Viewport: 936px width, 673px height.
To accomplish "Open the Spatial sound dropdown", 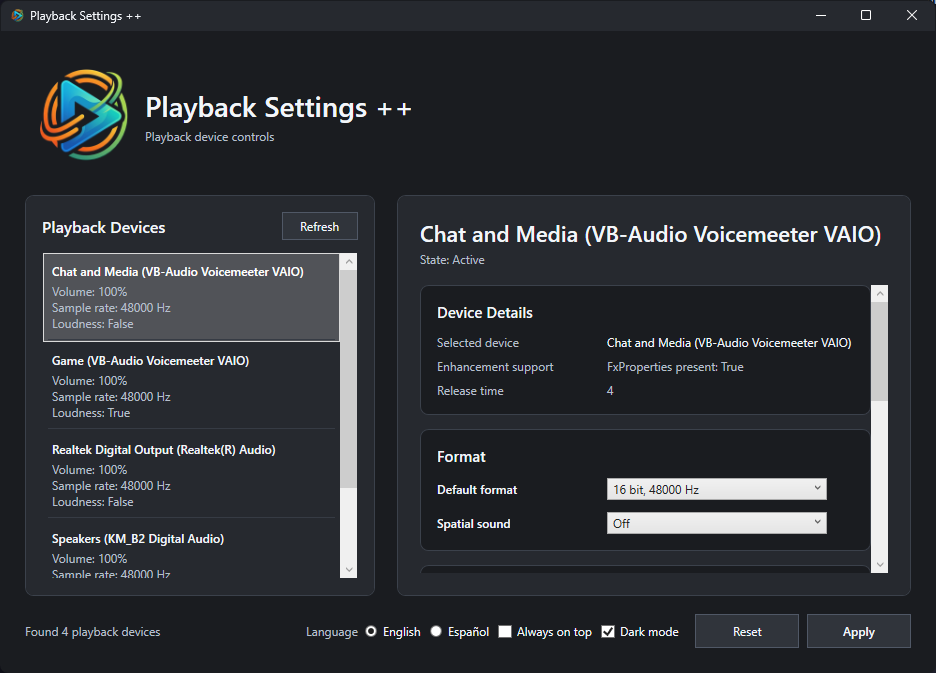I will (716, 523).
